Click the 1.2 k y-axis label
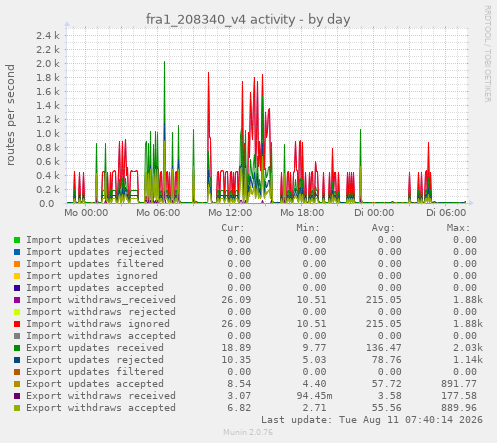 (48, 119)
